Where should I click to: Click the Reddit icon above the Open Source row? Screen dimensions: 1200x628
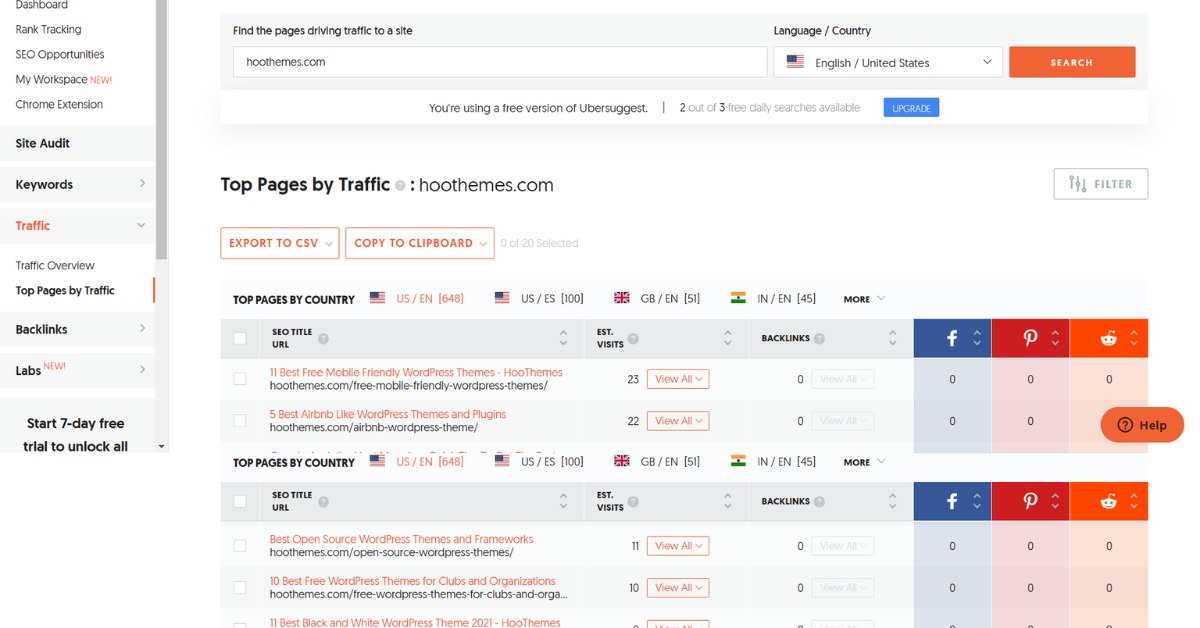coord(1108,501)
